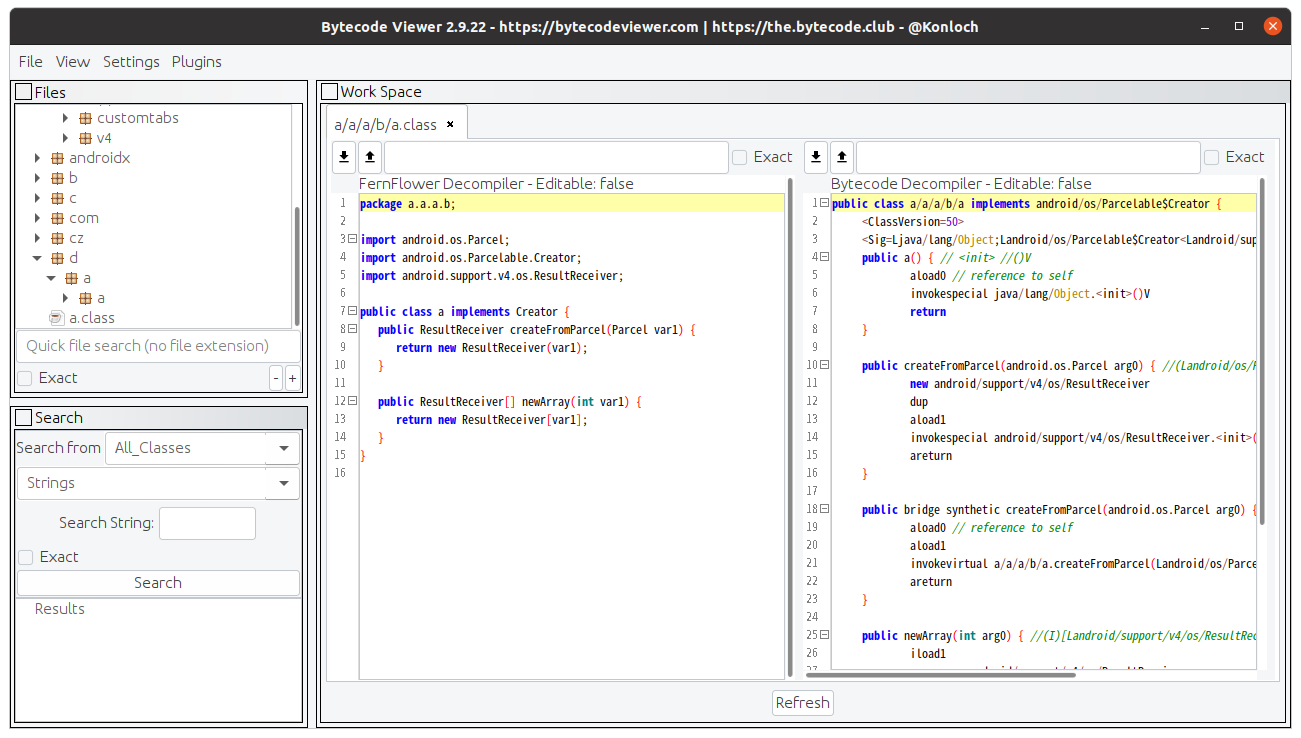Viewport: 1301px width, 738px height.
Task: Click the a.class file icon in Files tree
Action: coord(57,318)
